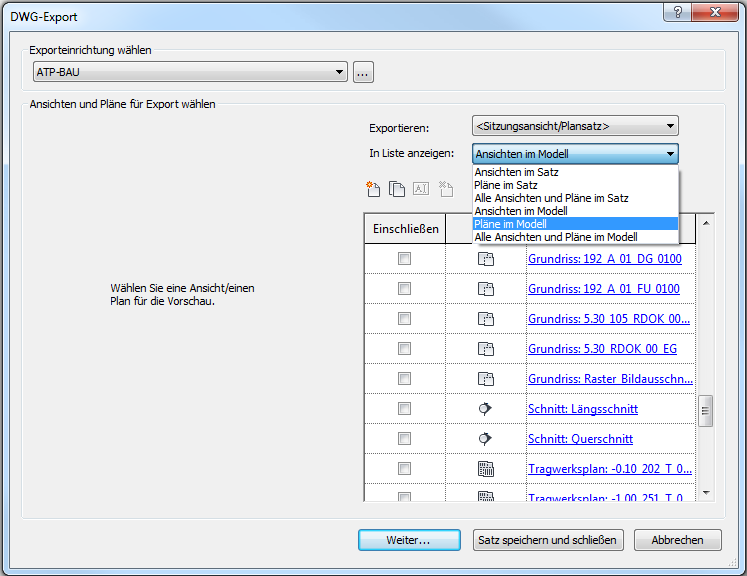Expand the ATP-BAU export setup dropdown

(340, 72)
